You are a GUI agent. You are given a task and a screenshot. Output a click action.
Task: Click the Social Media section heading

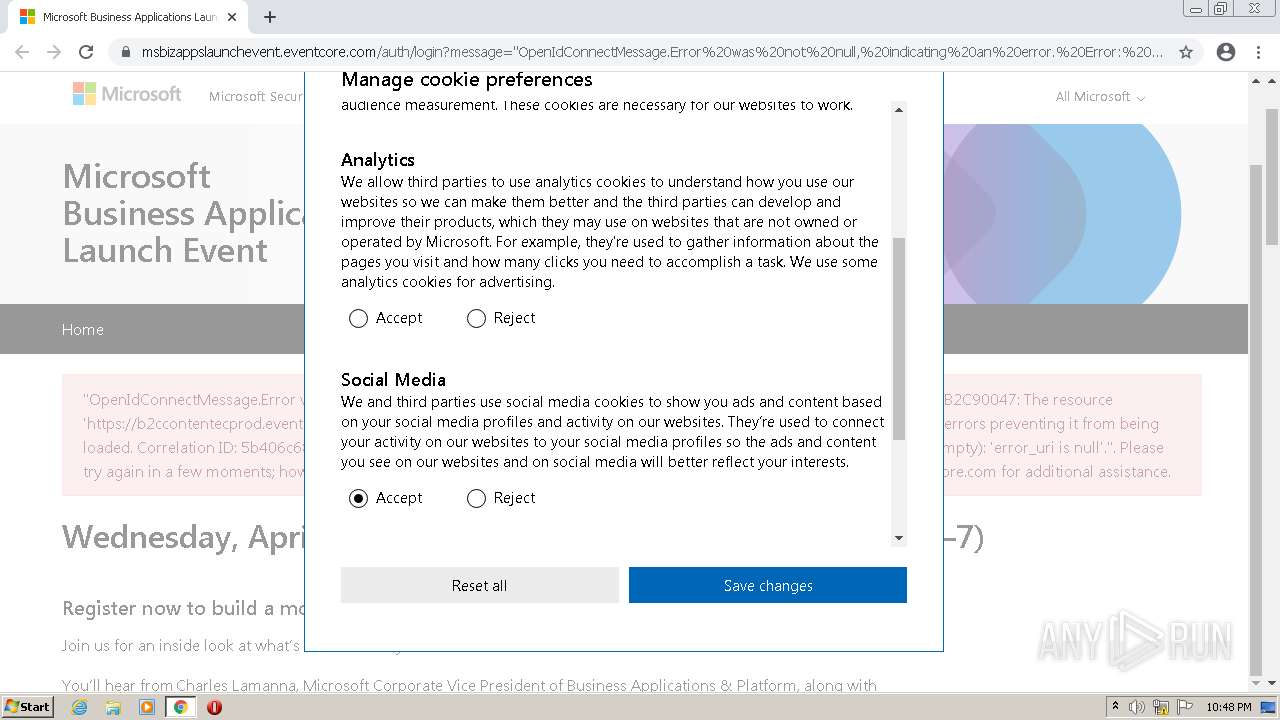pos(393,379)
